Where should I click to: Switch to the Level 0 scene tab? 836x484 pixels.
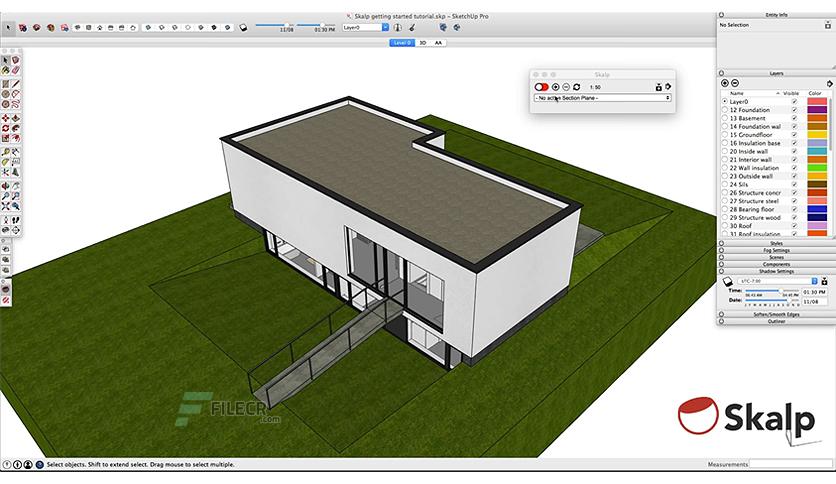click(x=402, y=43)
